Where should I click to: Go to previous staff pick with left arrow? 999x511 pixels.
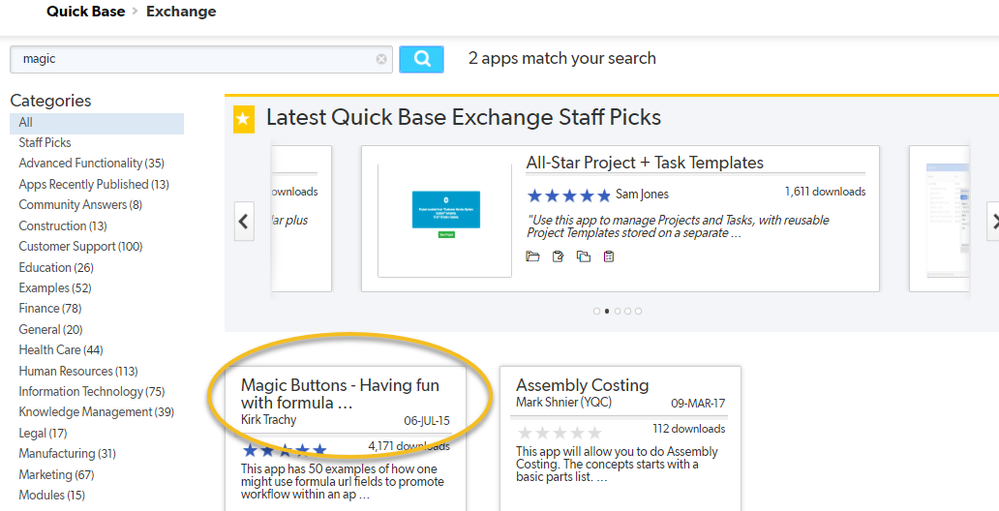244,221
